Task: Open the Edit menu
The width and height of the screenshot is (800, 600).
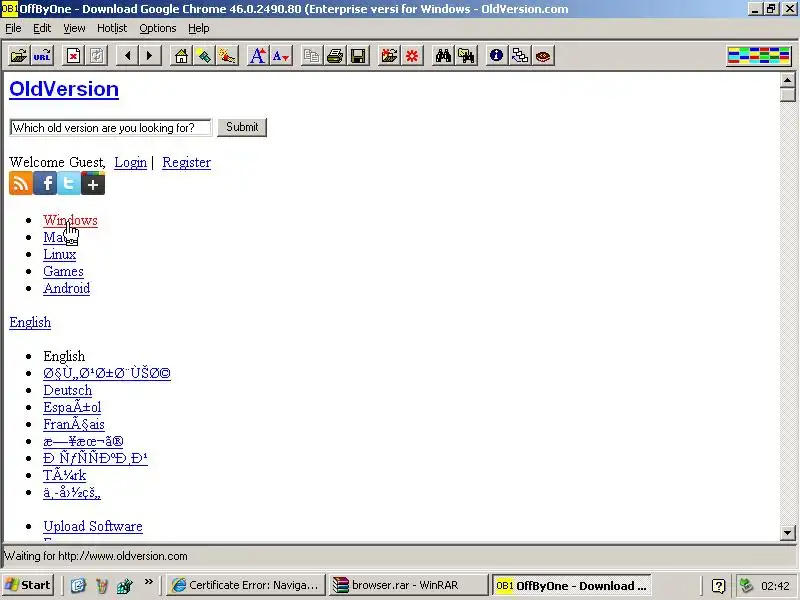Action: click(42, 29)
